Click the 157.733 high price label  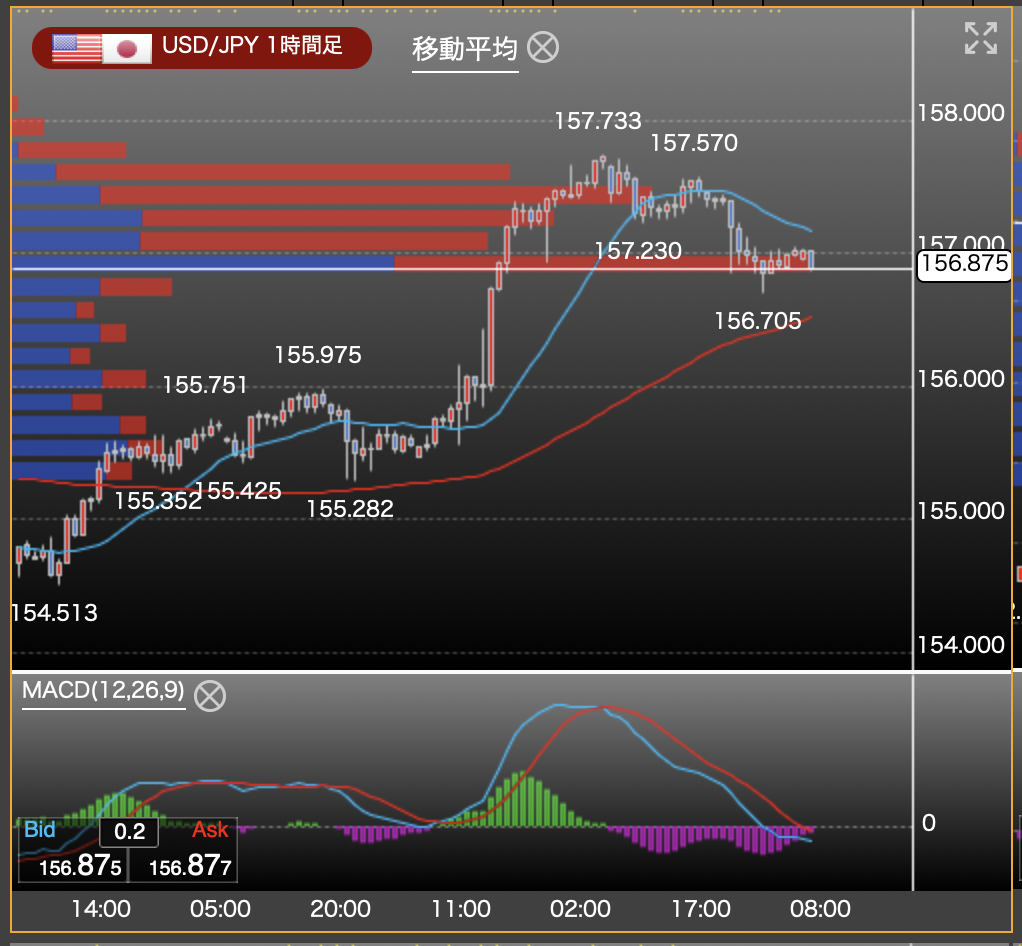(x=598, y=122)
